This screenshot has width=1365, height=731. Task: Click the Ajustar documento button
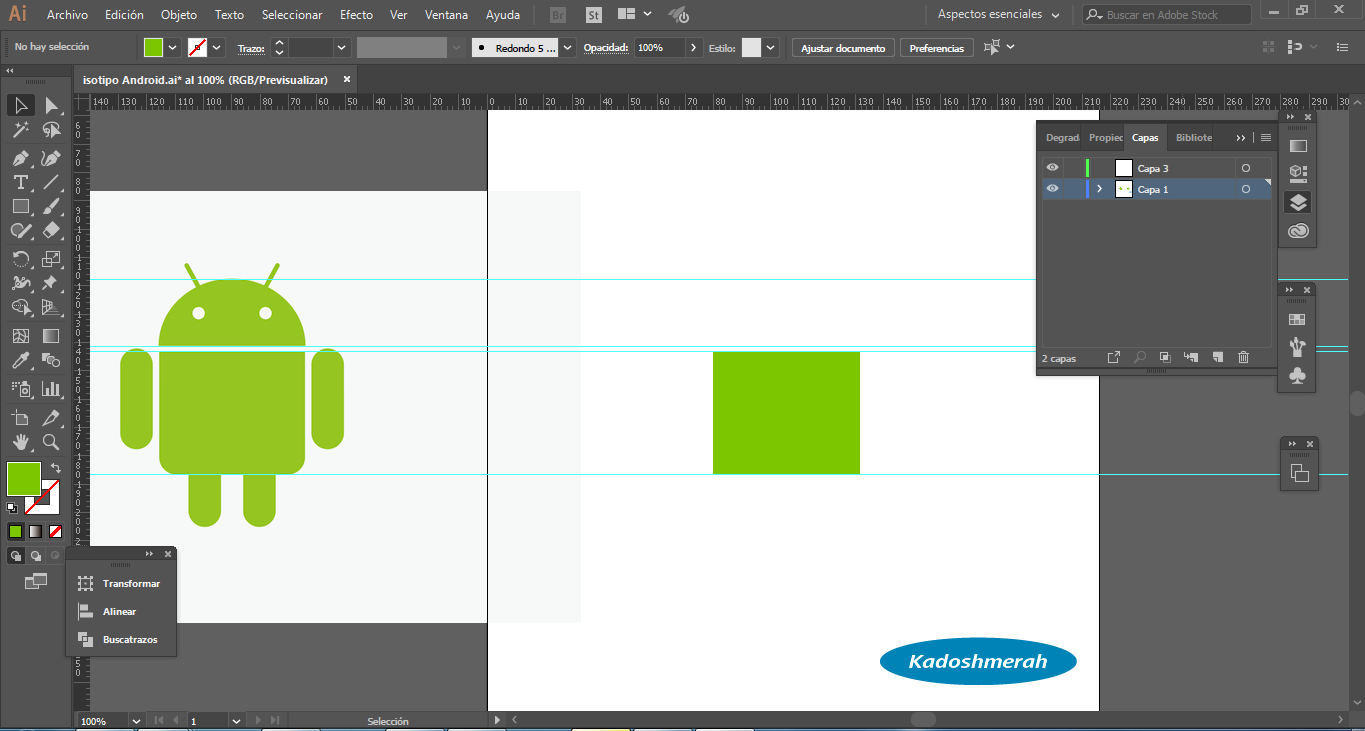pyautogui.click(x=843, y=48)
